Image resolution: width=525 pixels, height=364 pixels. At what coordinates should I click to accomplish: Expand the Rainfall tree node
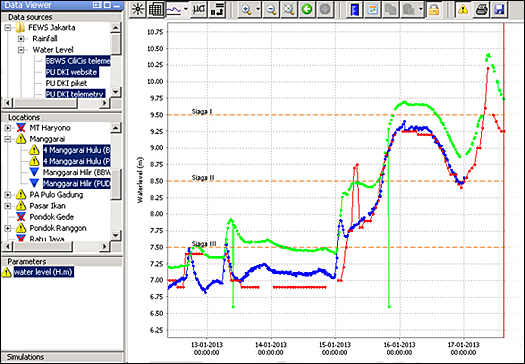21,39
